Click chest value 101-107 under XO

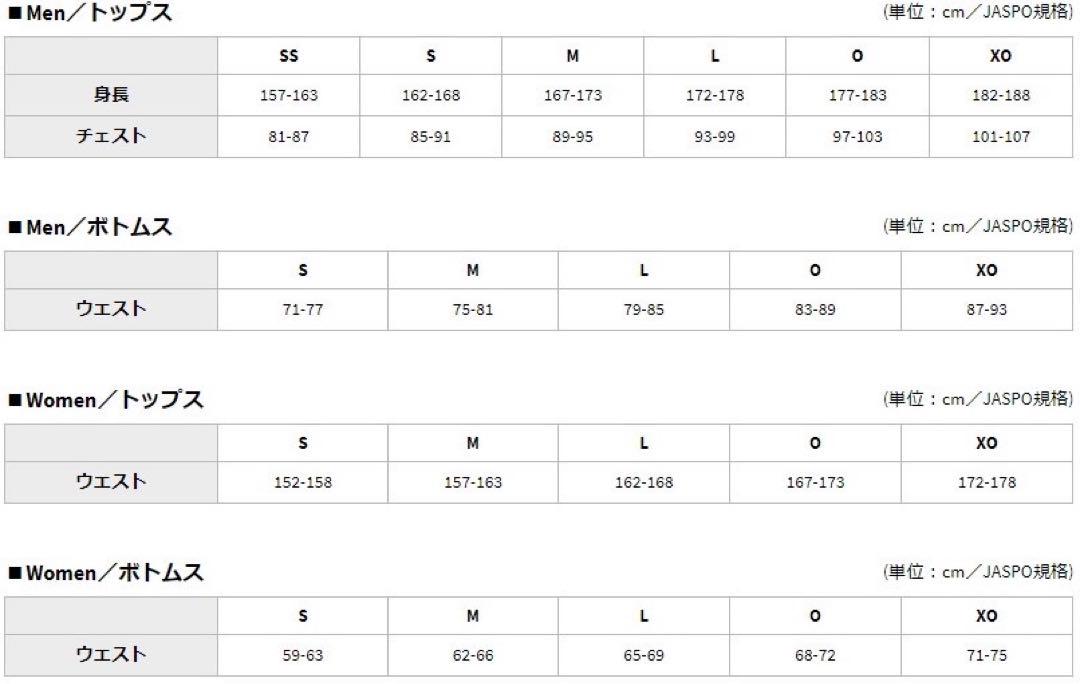(x=1000, y=136)
